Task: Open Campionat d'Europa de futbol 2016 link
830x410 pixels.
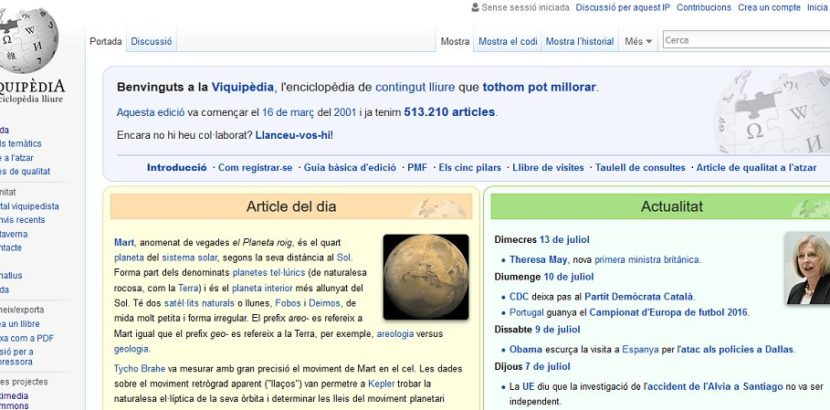Action: [669, 313]
